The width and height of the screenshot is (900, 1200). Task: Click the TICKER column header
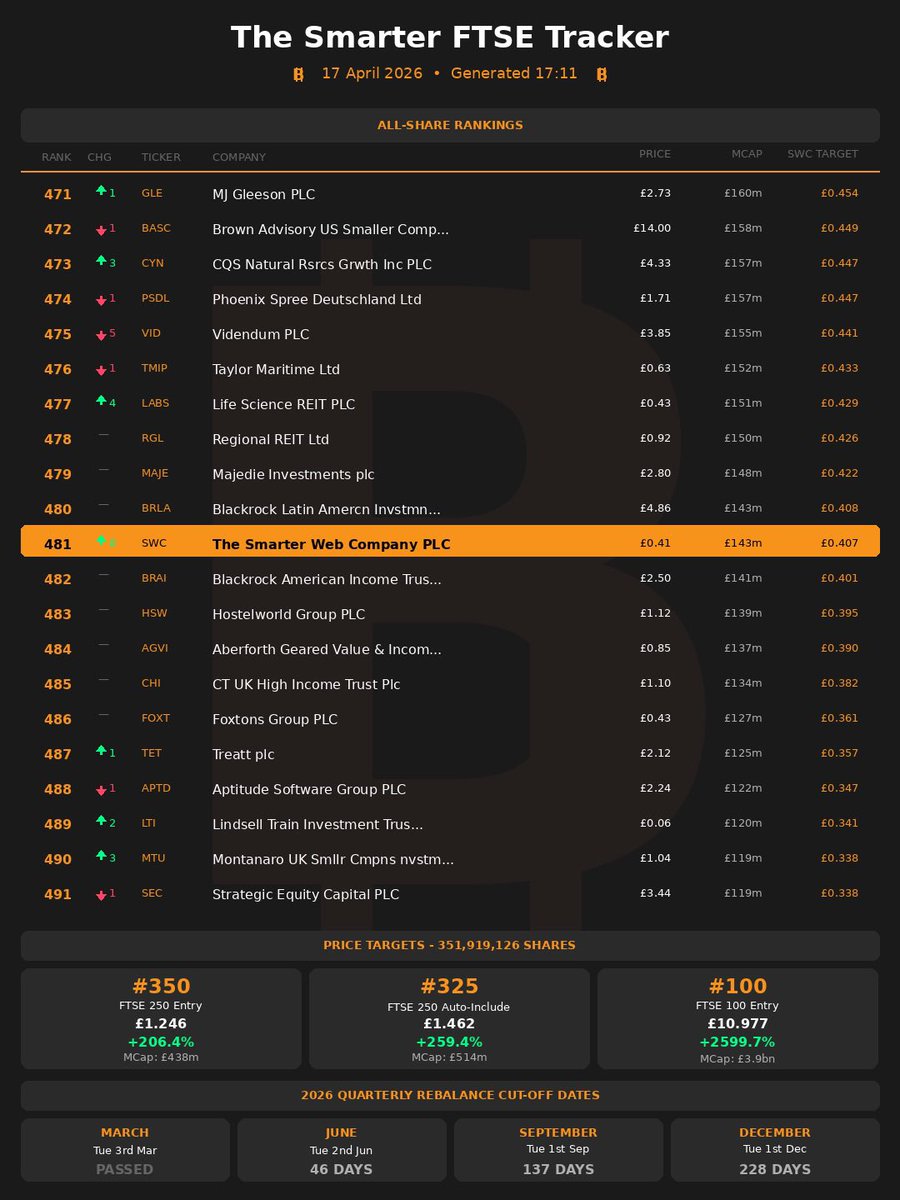pos(161,157)
